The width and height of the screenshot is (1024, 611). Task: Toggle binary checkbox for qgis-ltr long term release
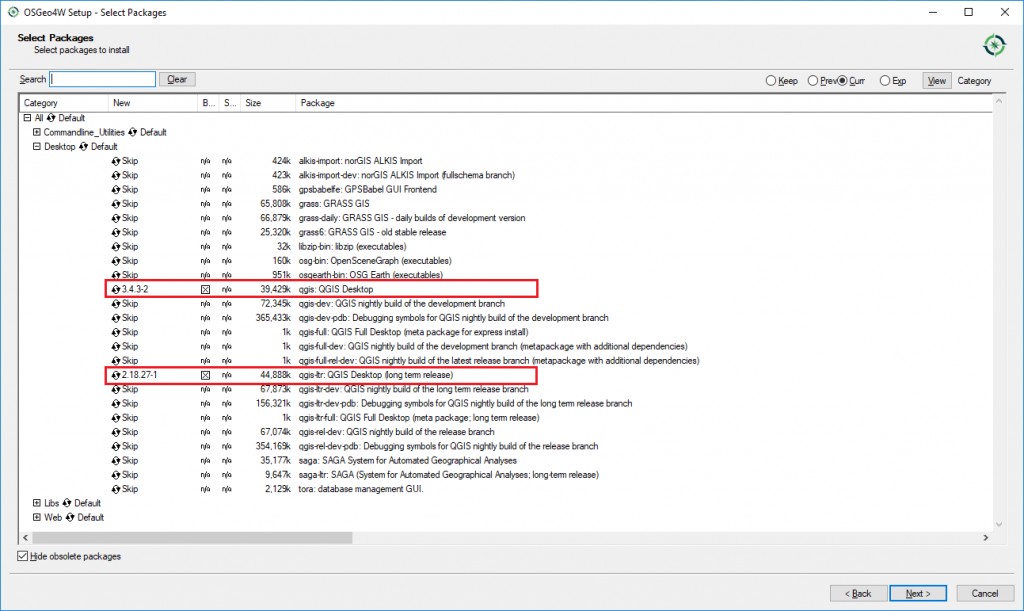[205, 376]
